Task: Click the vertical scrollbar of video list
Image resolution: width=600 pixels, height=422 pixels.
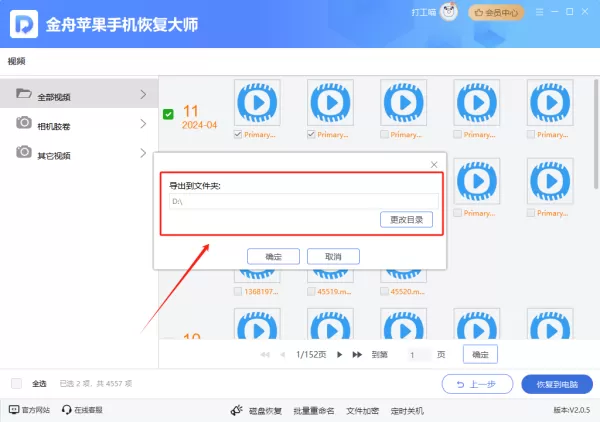Action: point(596,134)
